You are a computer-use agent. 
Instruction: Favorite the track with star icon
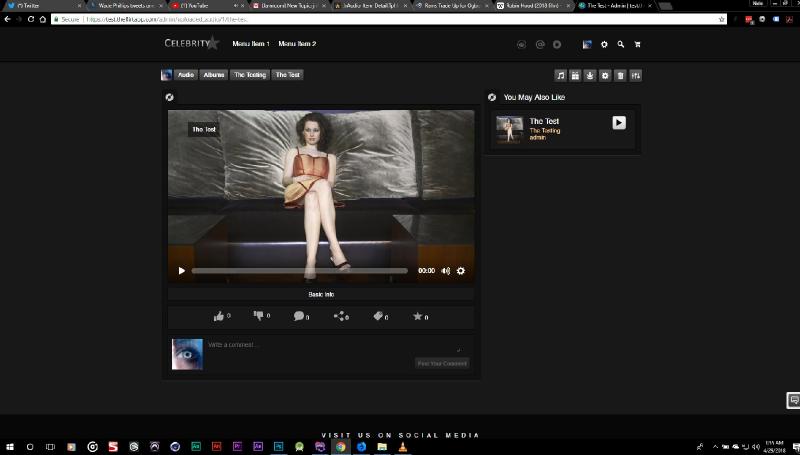pos(418,316)
